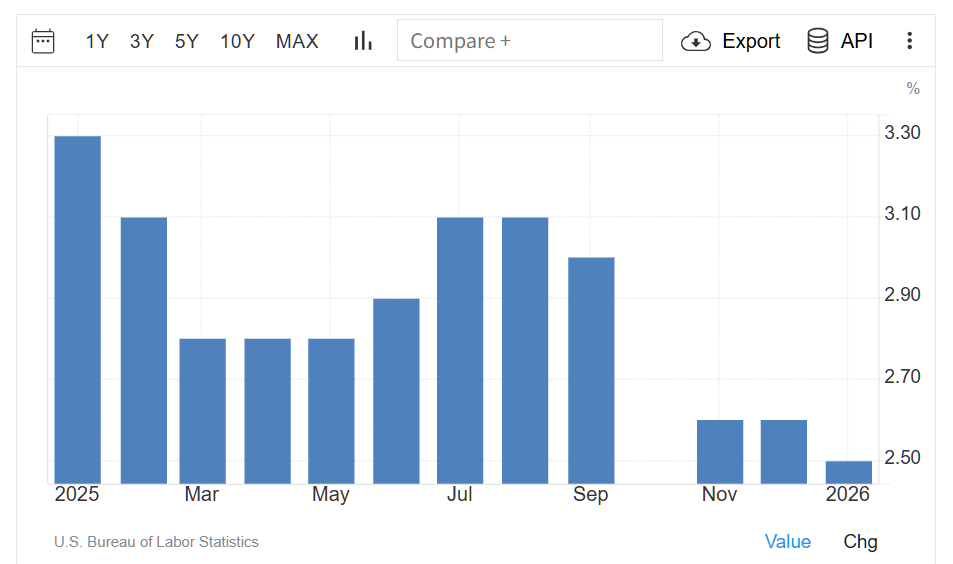Click the tallest bar at 2025
953x564 pixels.
tap(77, 310)
